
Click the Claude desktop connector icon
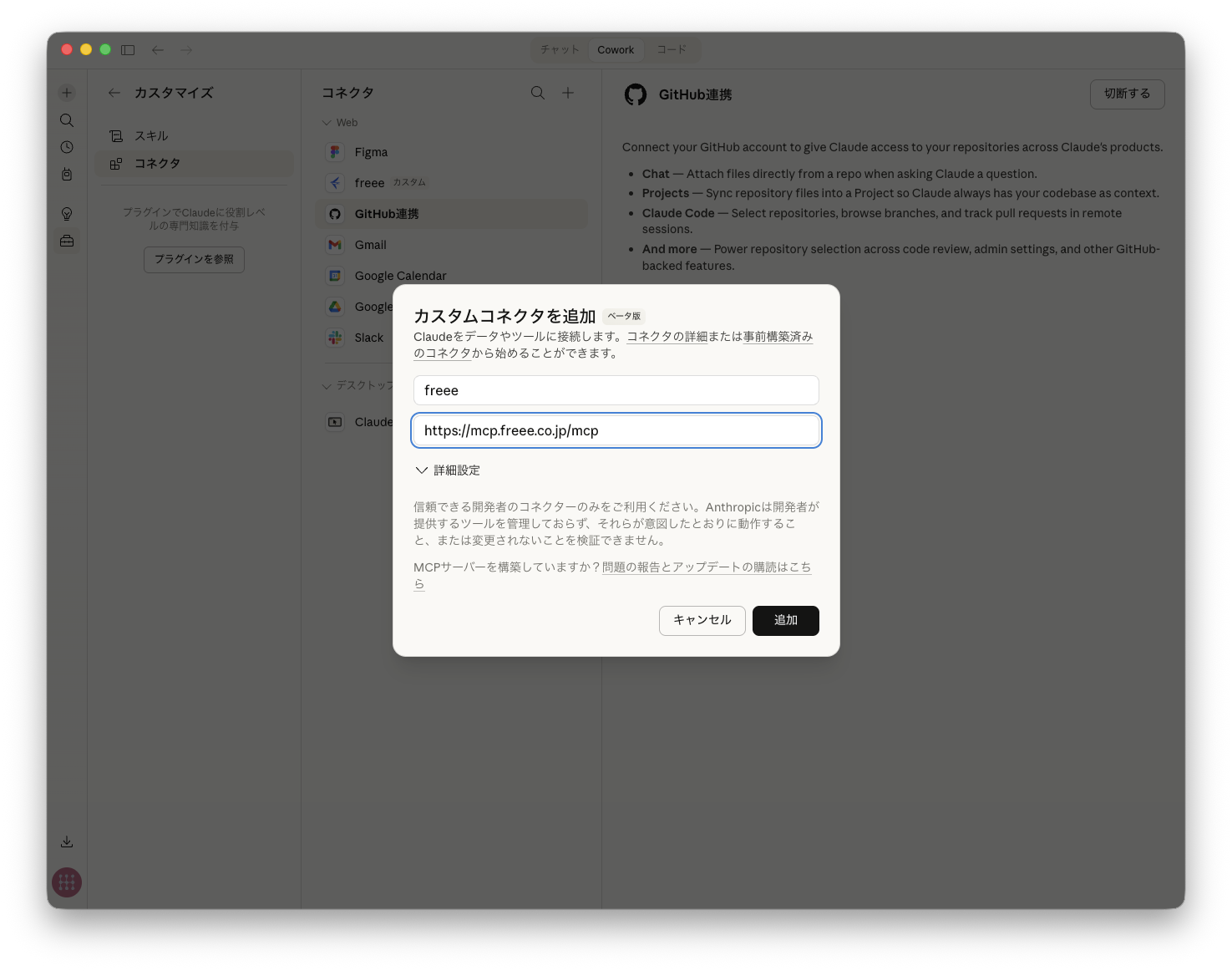pos(335,422)
